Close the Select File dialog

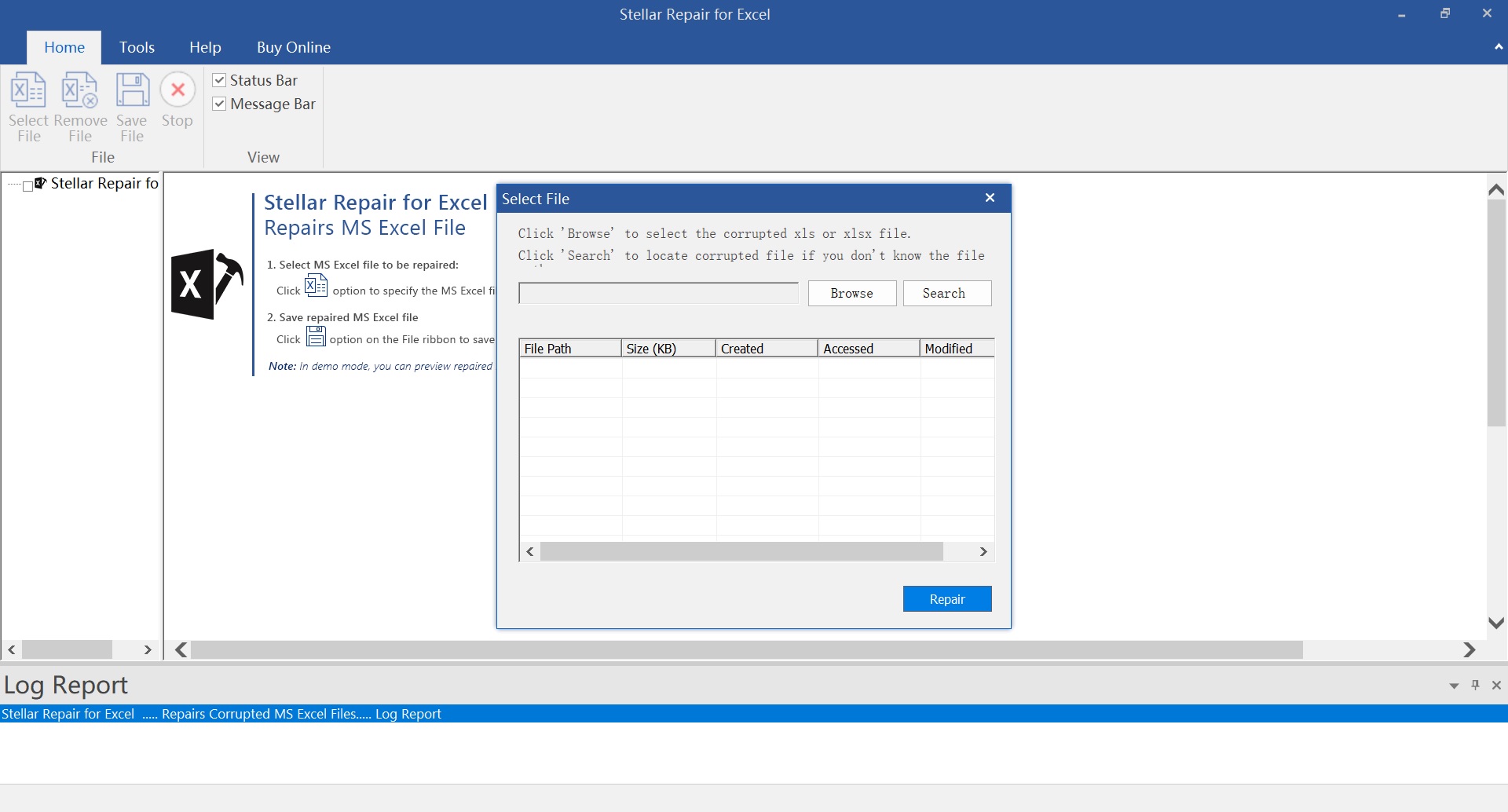click(990, 198)
